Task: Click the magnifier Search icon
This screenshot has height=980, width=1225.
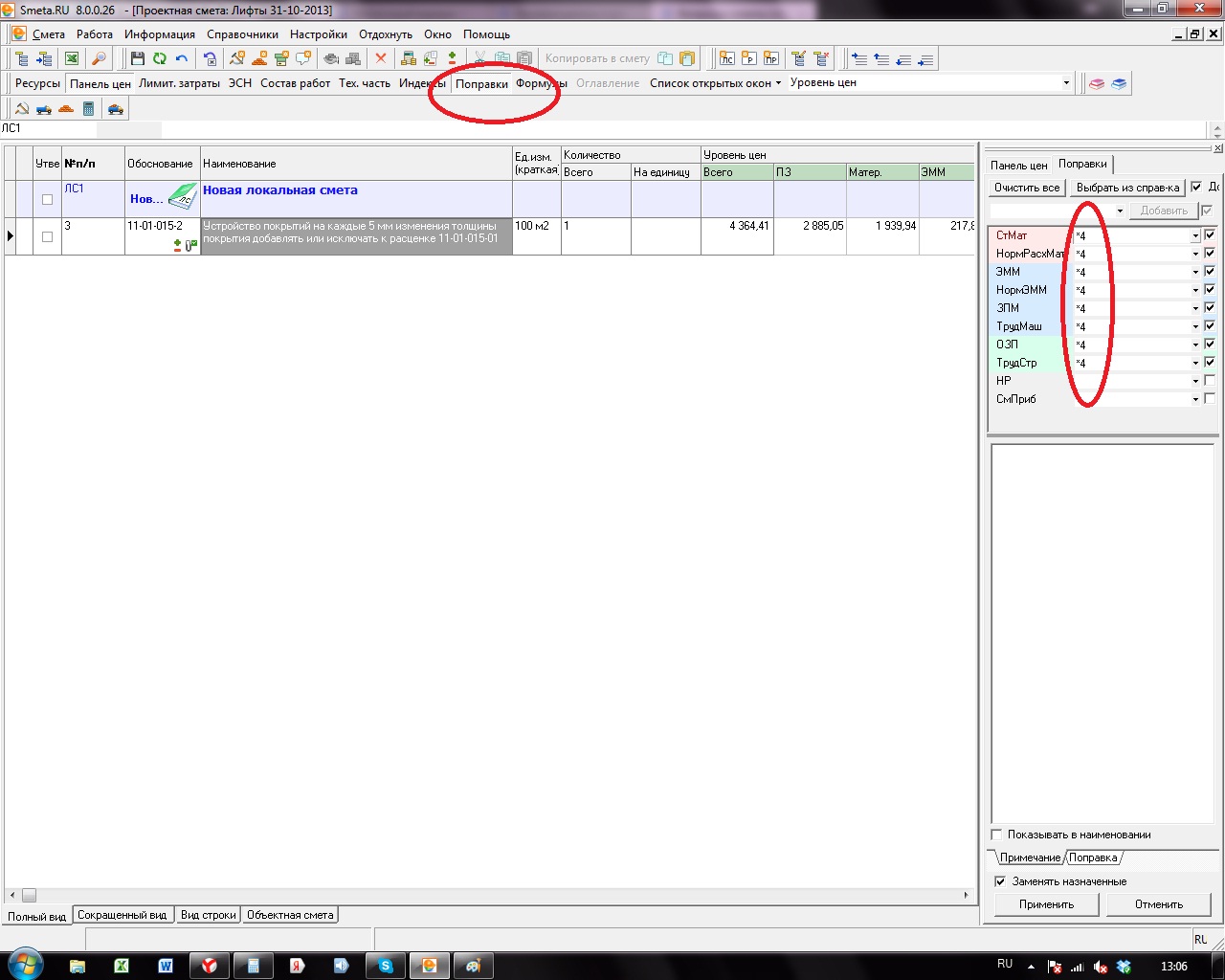Action: pyautogui.click(x=99, y=59)
